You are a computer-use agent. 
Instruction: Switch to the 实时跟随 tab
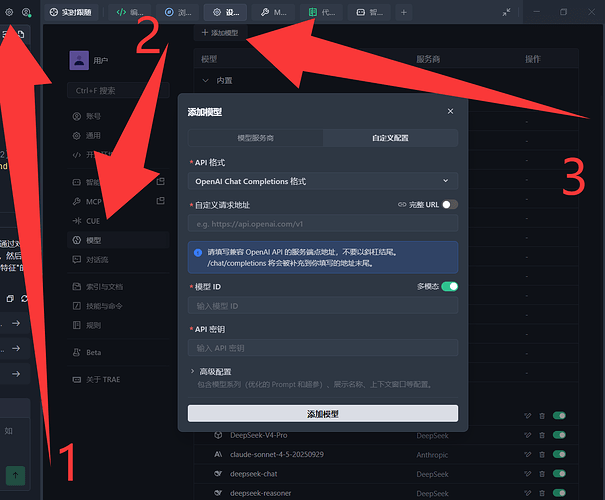(71, 12)
